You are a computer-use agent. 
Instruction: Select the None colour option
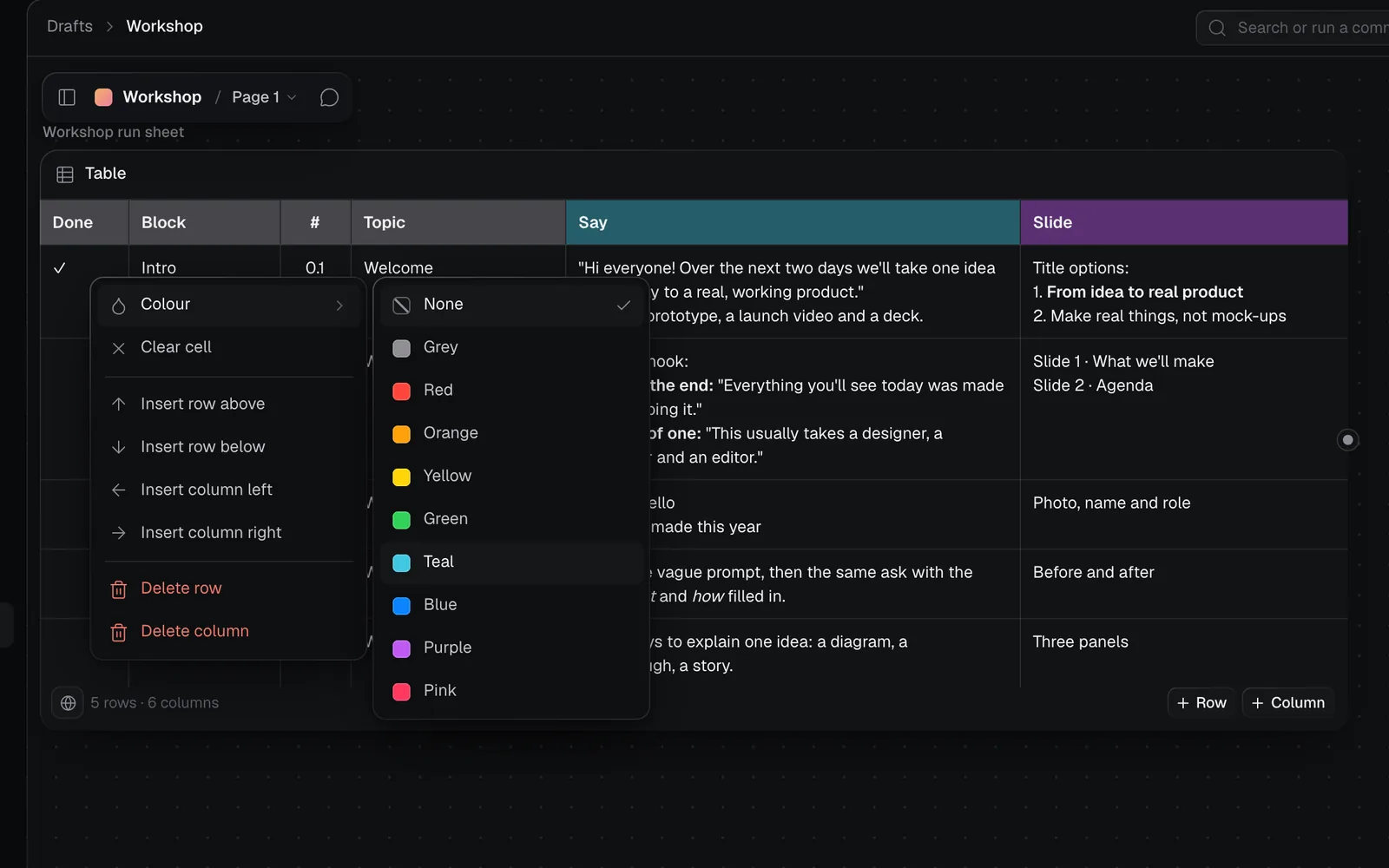point(511,305)
